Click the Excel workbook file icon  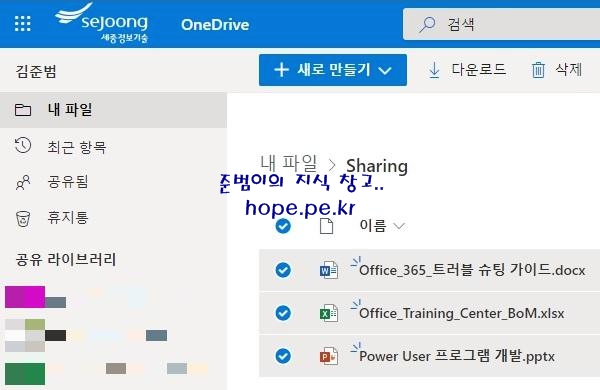click(329, 313)
